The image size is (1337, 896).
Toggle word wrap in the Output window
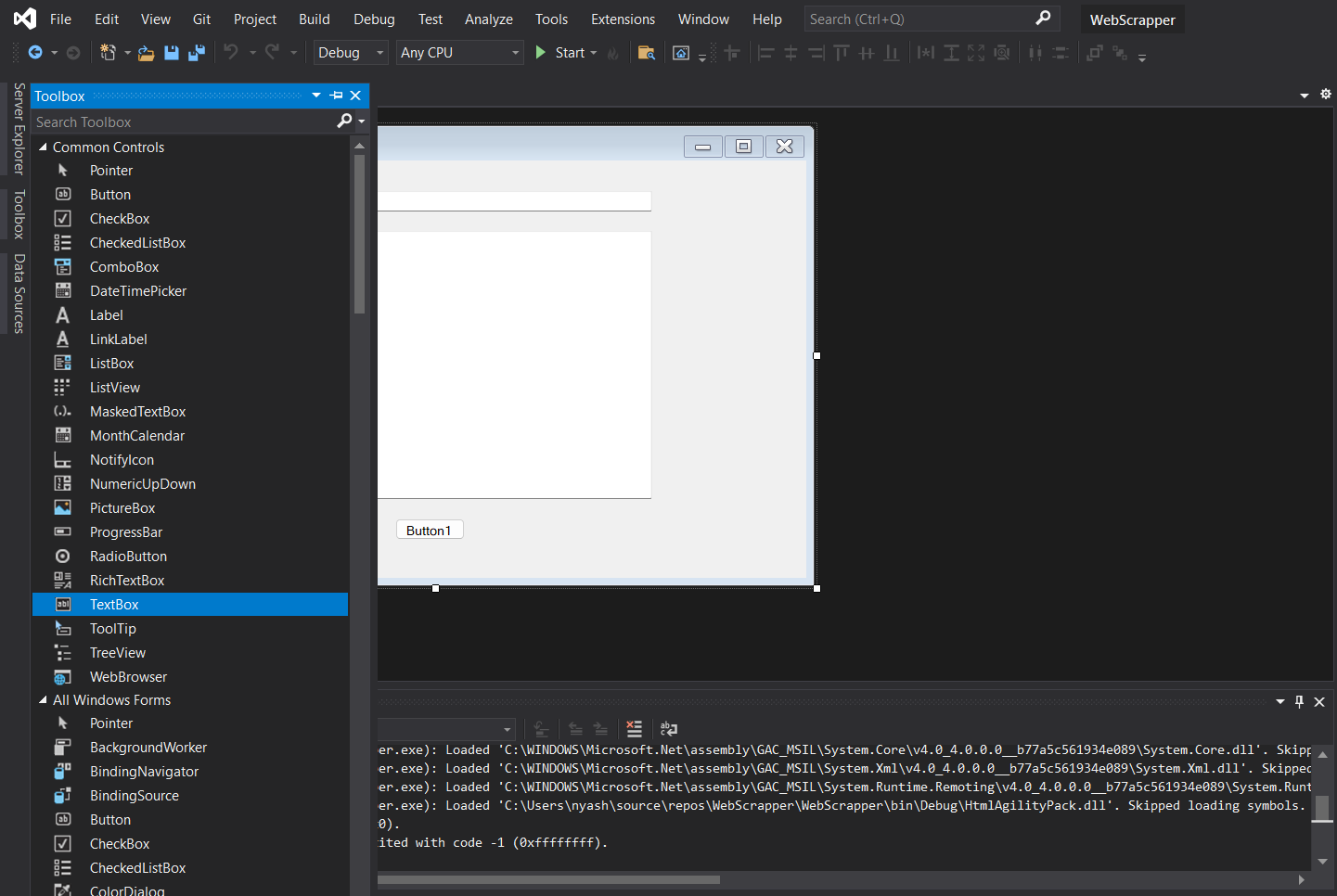[669, 729]
